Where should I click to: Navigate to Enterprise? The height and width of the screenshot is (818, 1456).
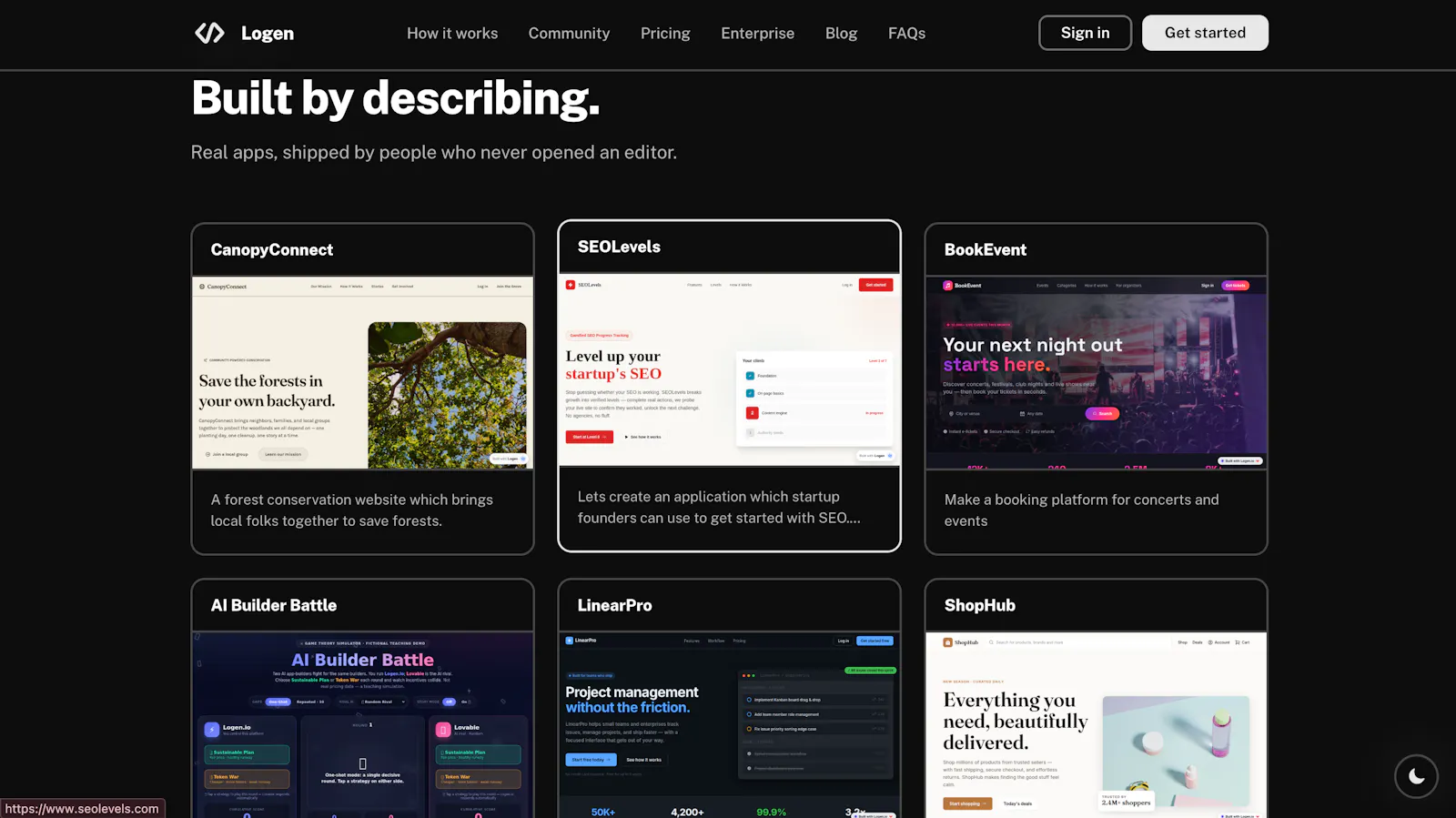click(758, 33)
